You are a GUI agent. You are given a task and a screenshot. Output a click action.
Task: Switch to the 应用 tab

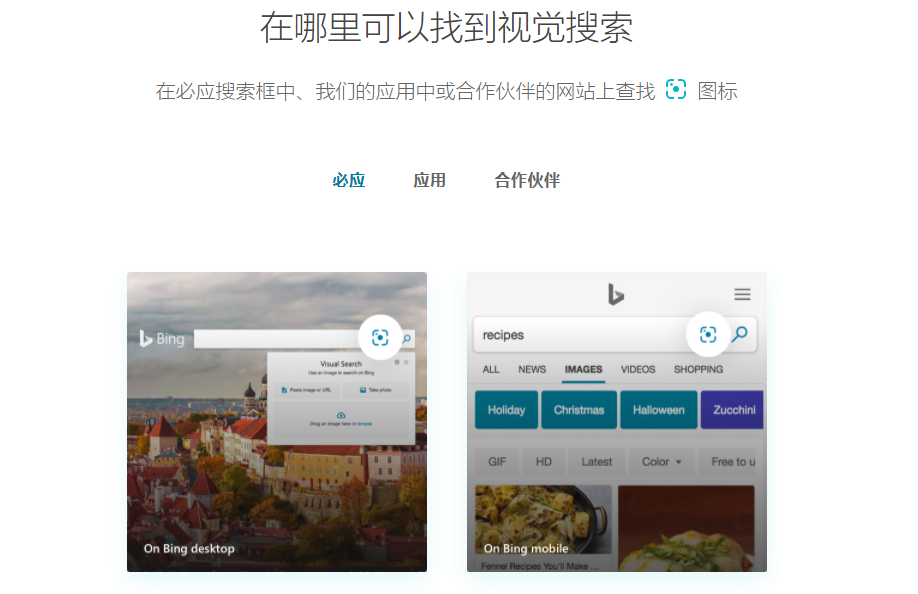point(430,180)
